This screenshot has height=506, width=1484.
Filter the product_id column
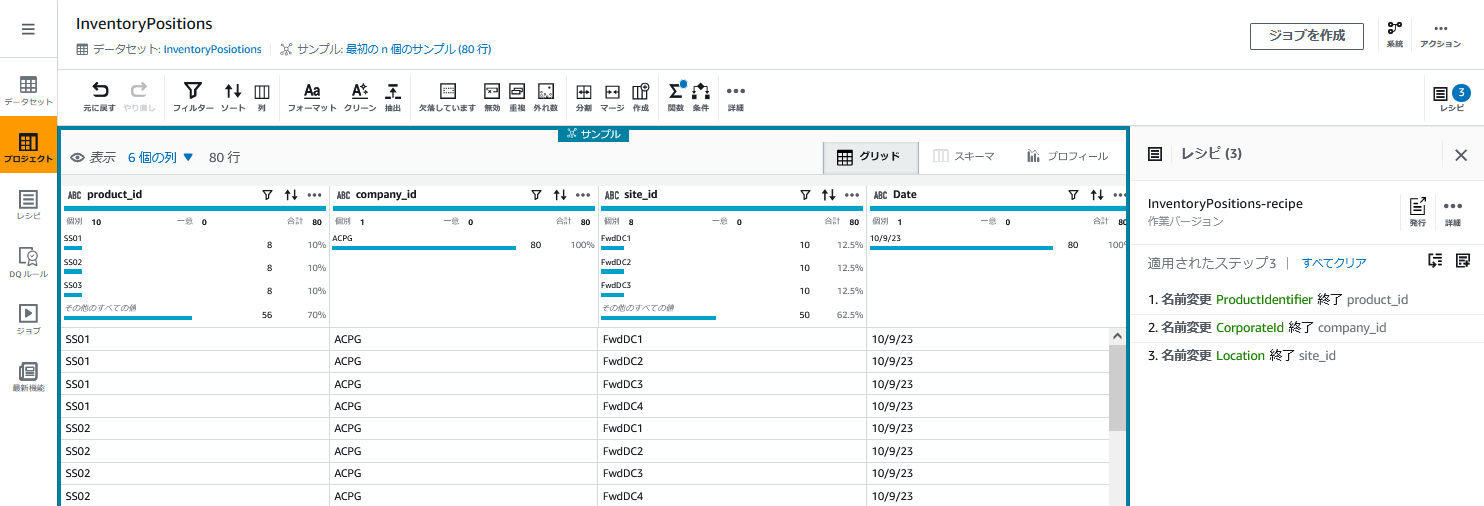267,195
